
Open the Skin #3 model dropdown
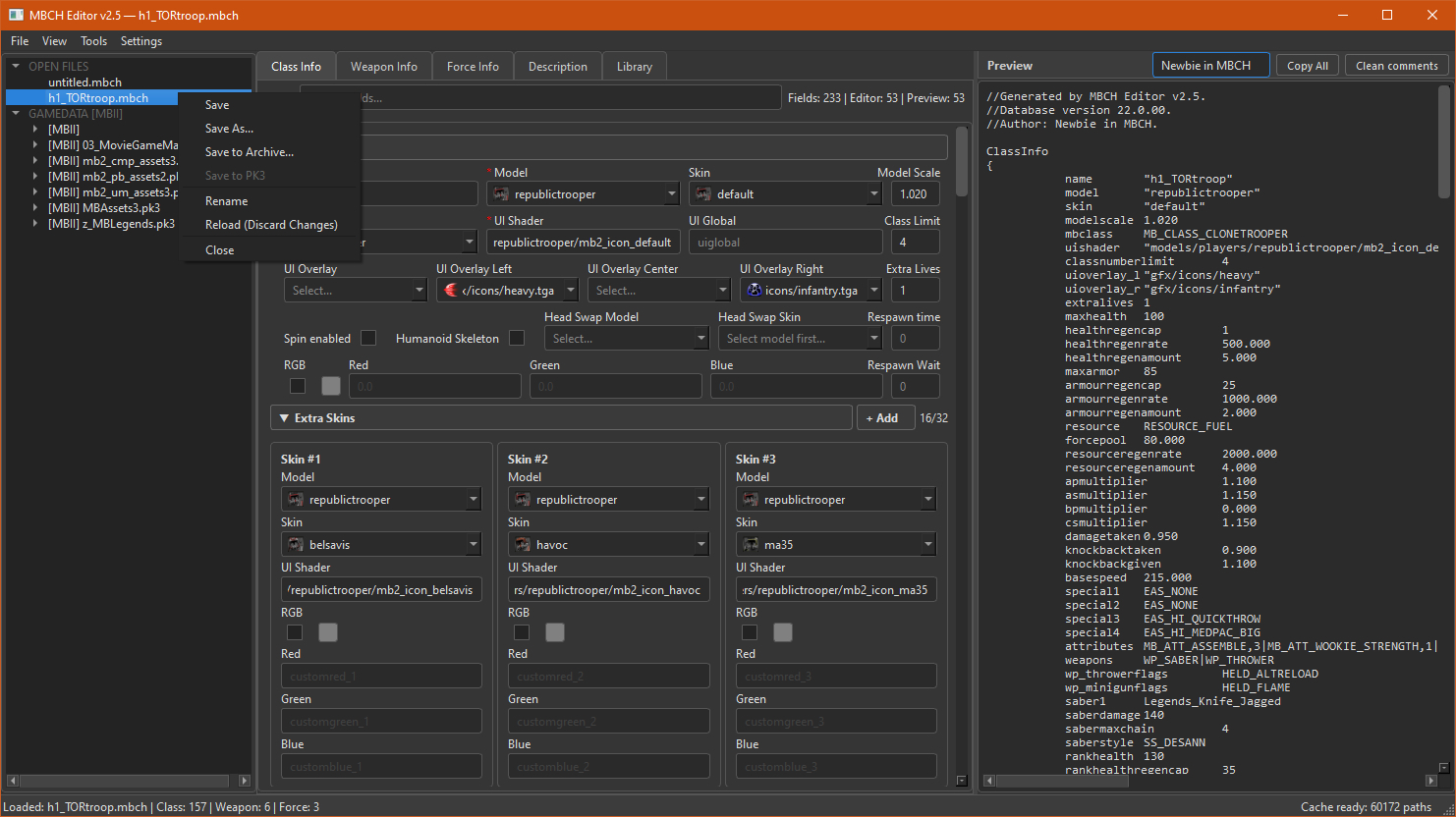pyautogui.click(x=836, y=500)
